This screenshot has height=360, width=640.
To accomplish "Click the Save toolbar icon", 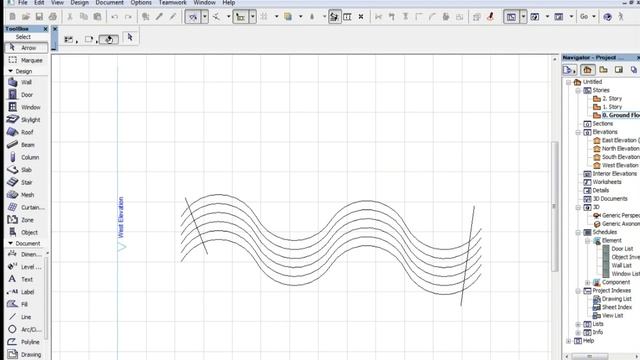I will point(39,17).
